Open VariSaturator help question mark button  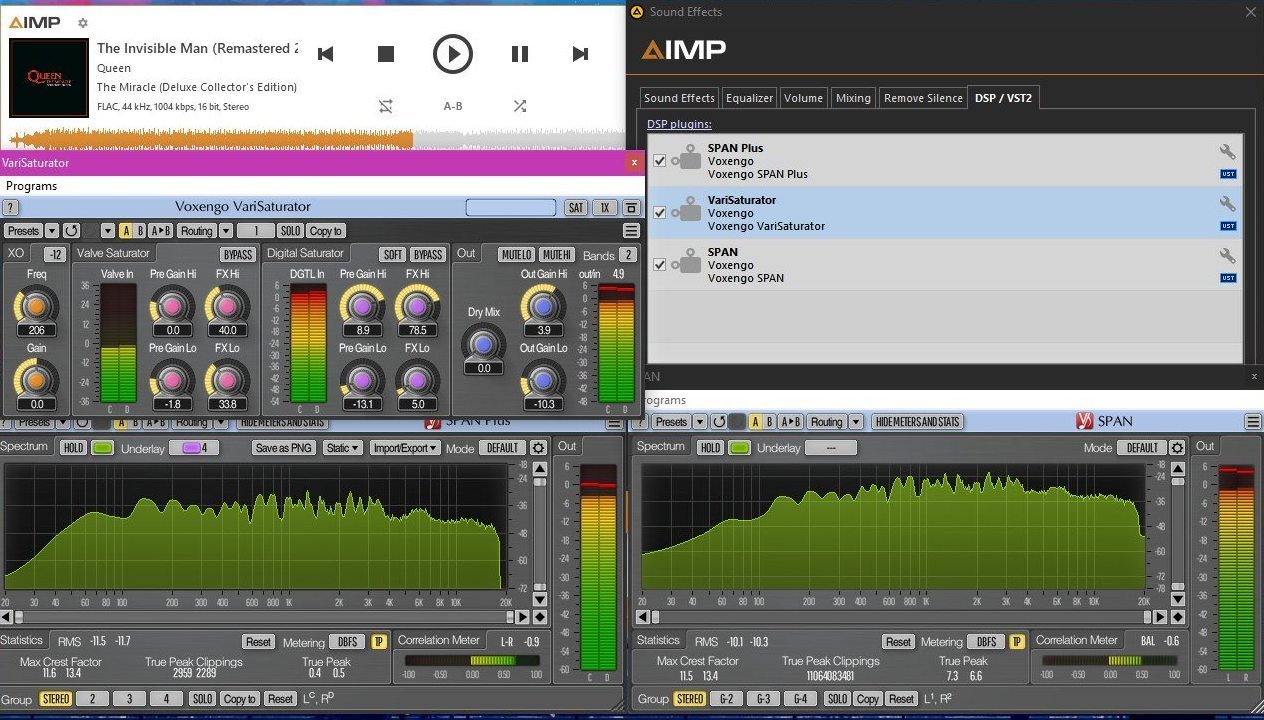11,208
